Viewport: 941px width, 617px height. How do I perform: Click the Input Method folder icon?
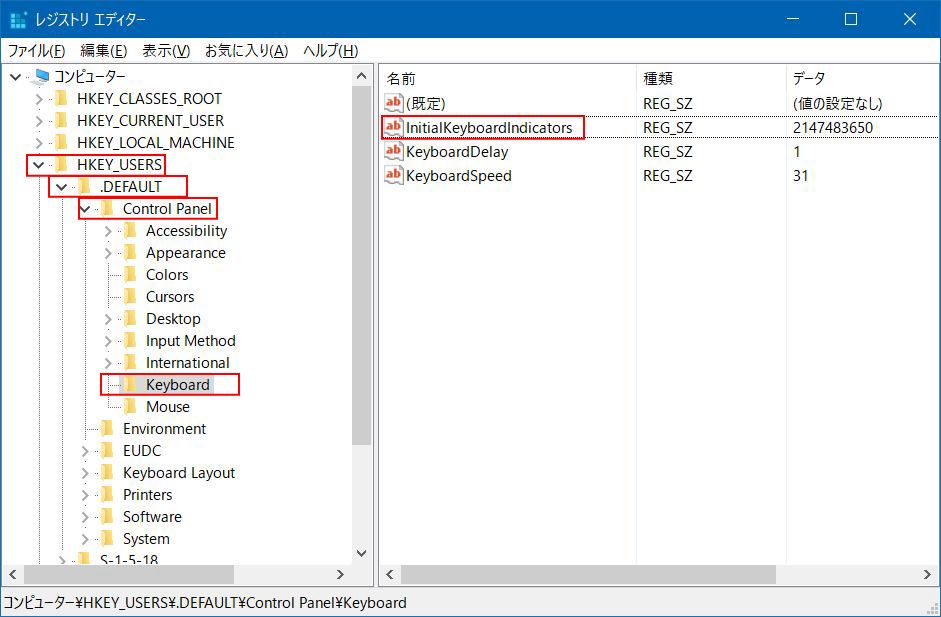pyautogui.click(x=130, y=341)
